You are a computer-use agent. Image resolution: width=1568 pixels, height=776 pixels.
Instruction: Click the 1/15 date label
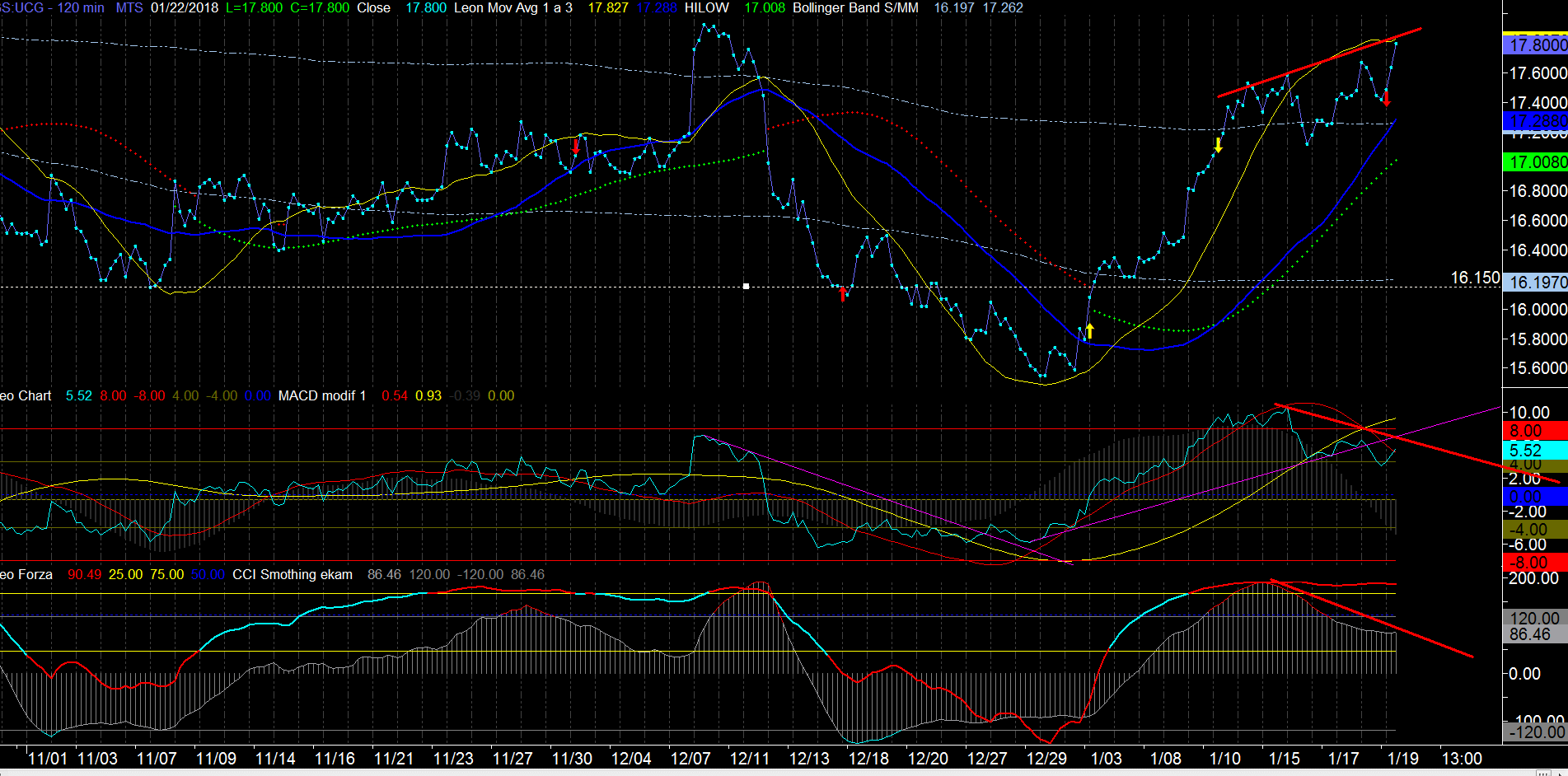1284,759
